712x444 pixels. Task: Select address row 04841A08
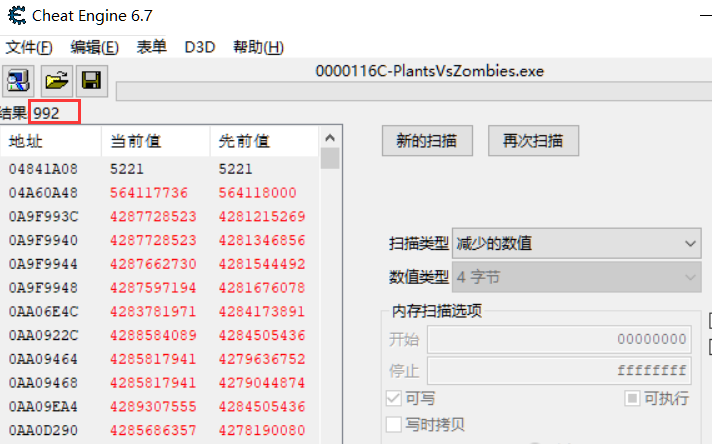pyautogui.click(x=160, y=169)
